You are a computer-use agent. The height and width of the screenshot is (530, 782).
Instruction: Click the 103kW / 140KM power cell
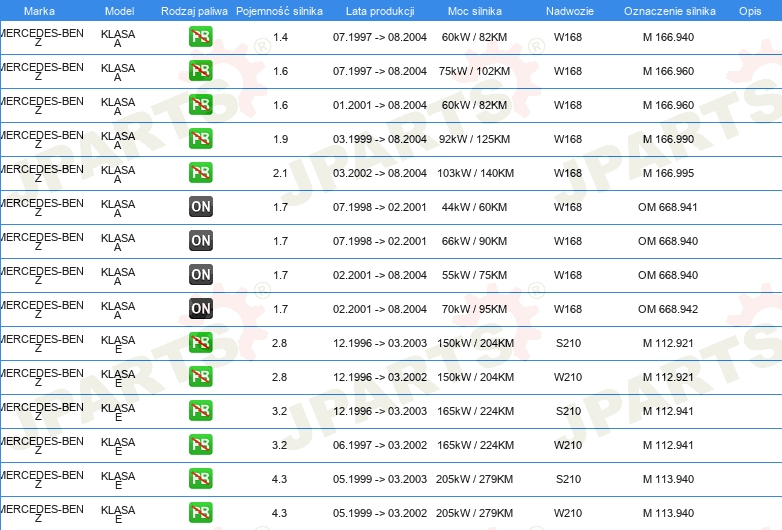(475, 173)
